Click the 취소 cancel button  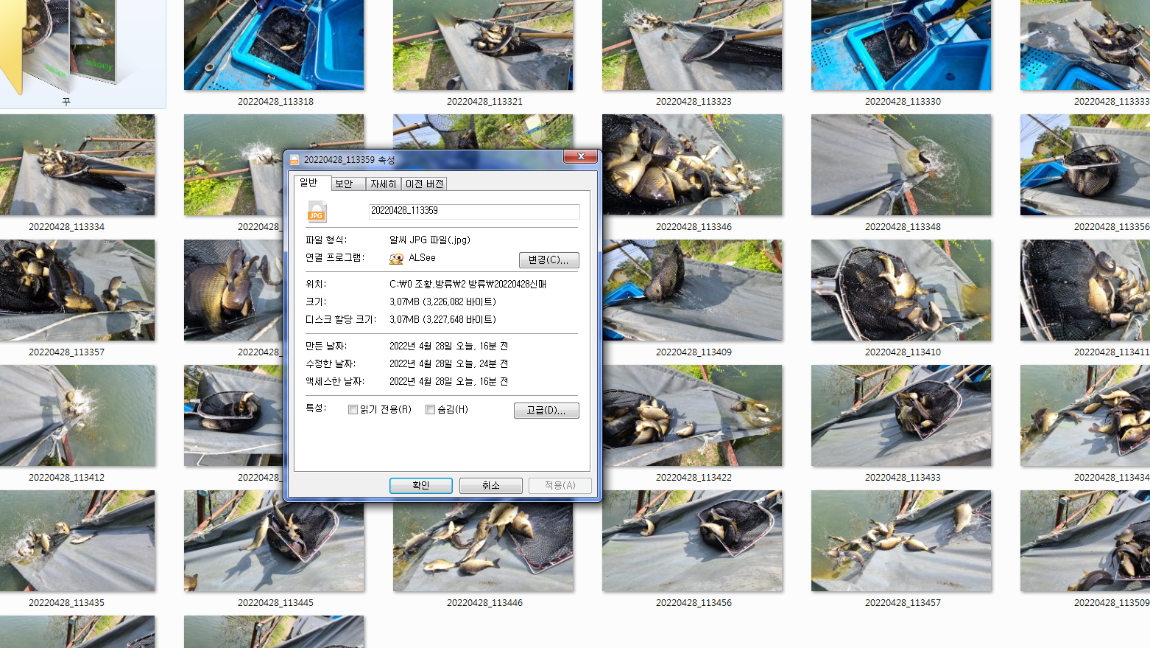click(490, 485)
